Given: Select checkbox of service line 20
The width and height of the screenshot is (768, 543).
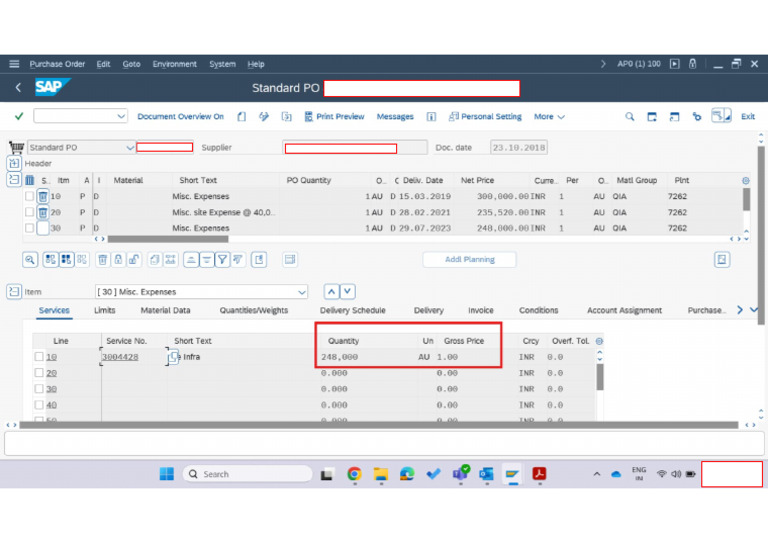Looking at the screenshot, I should coord(39,373).
